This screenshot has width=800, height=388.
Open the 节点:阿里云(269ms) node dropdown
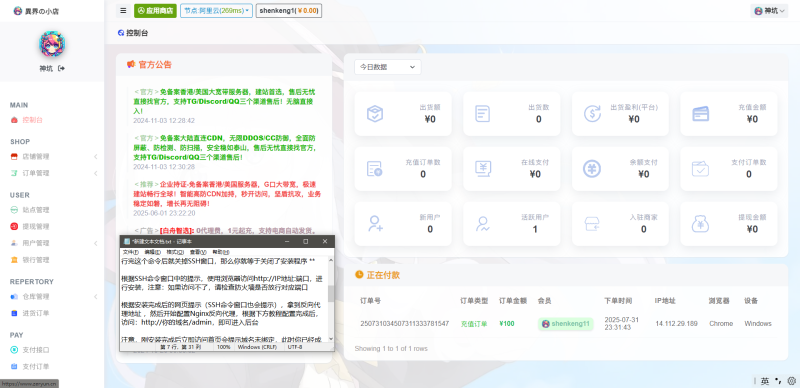[216, 10]
